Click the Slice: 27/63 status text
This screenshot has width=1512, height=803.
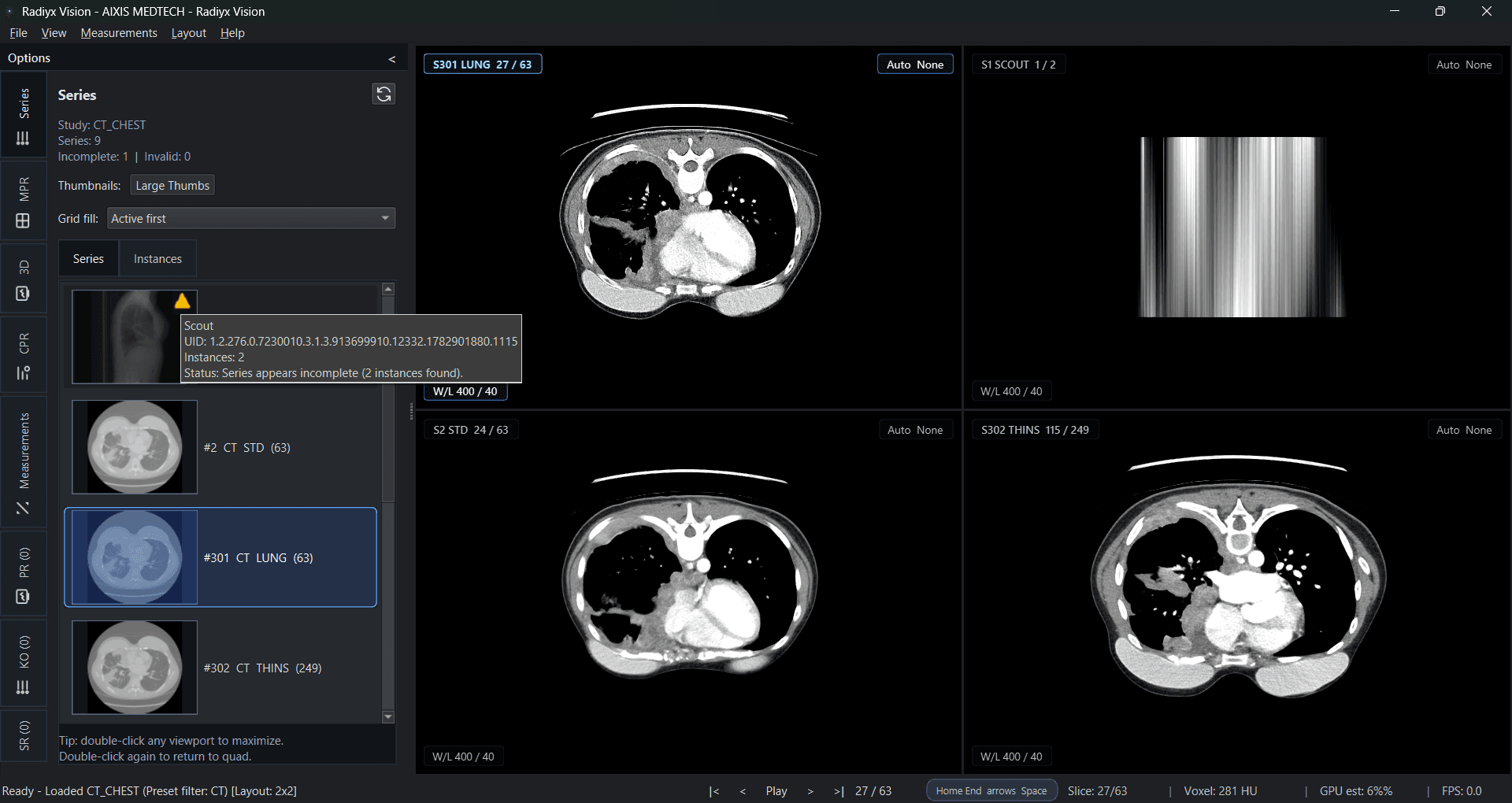coord(1097,791)
